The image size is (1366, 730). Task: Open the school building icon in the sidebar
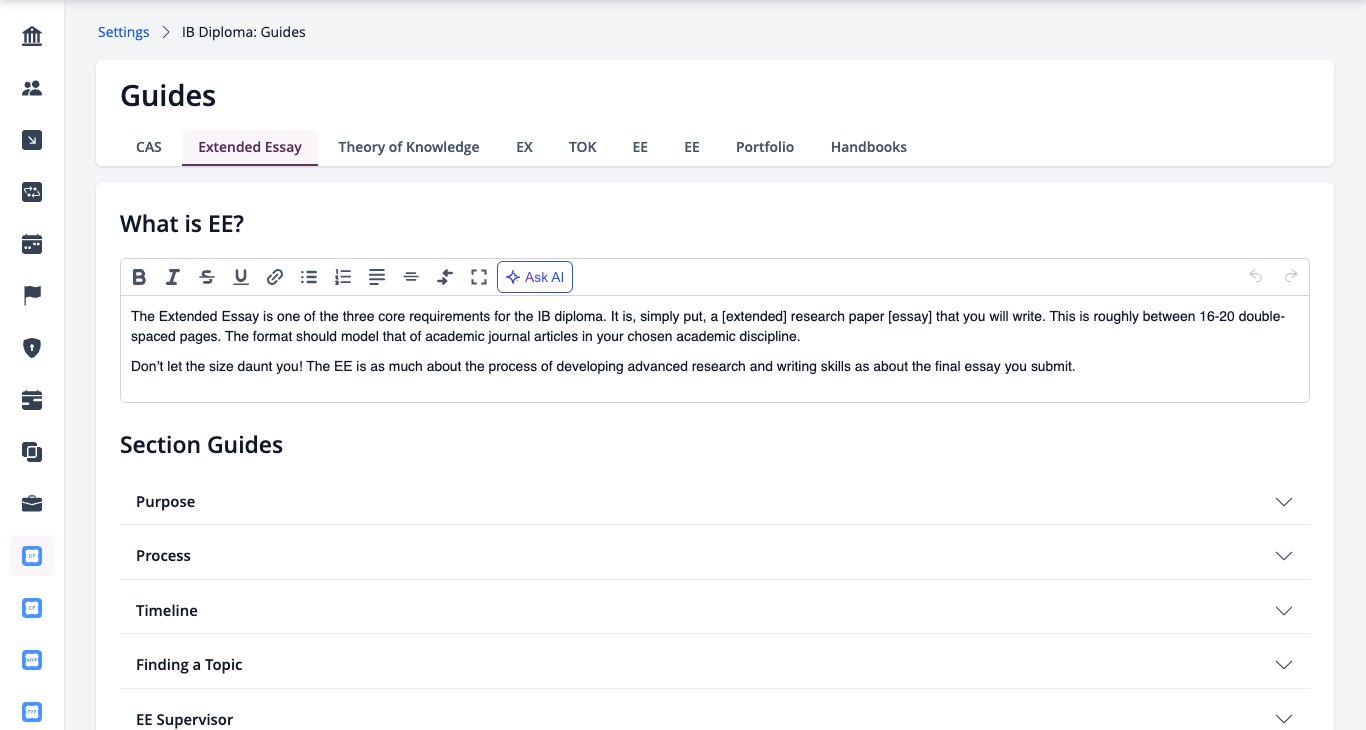pos(32,37)
